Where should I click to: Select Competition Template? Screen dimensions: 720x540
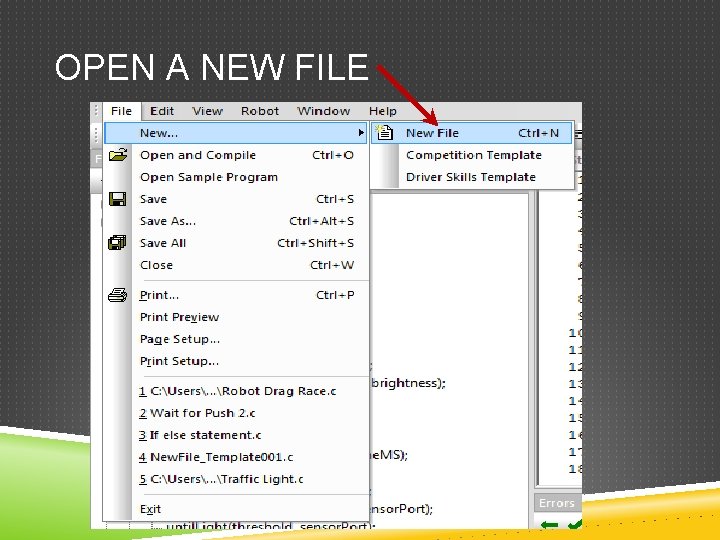tap(473, 155)
